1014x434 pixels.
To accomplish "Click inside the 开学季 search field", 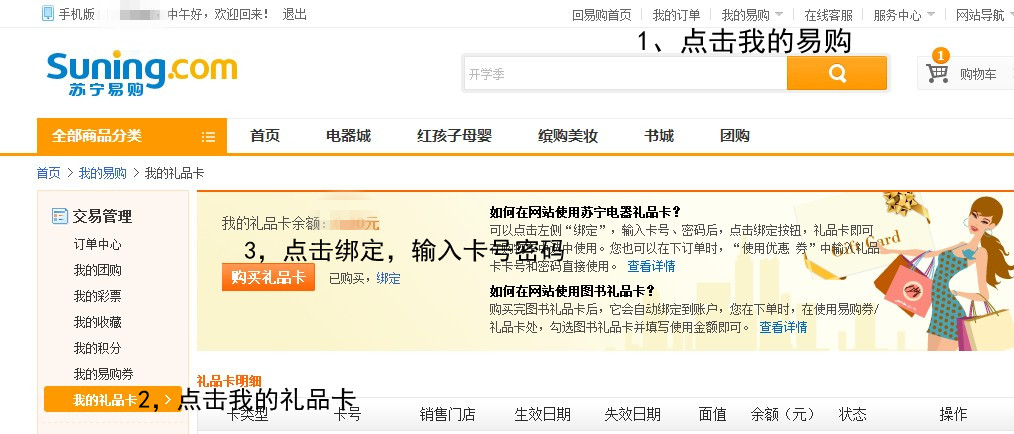I will click(625, 73).
